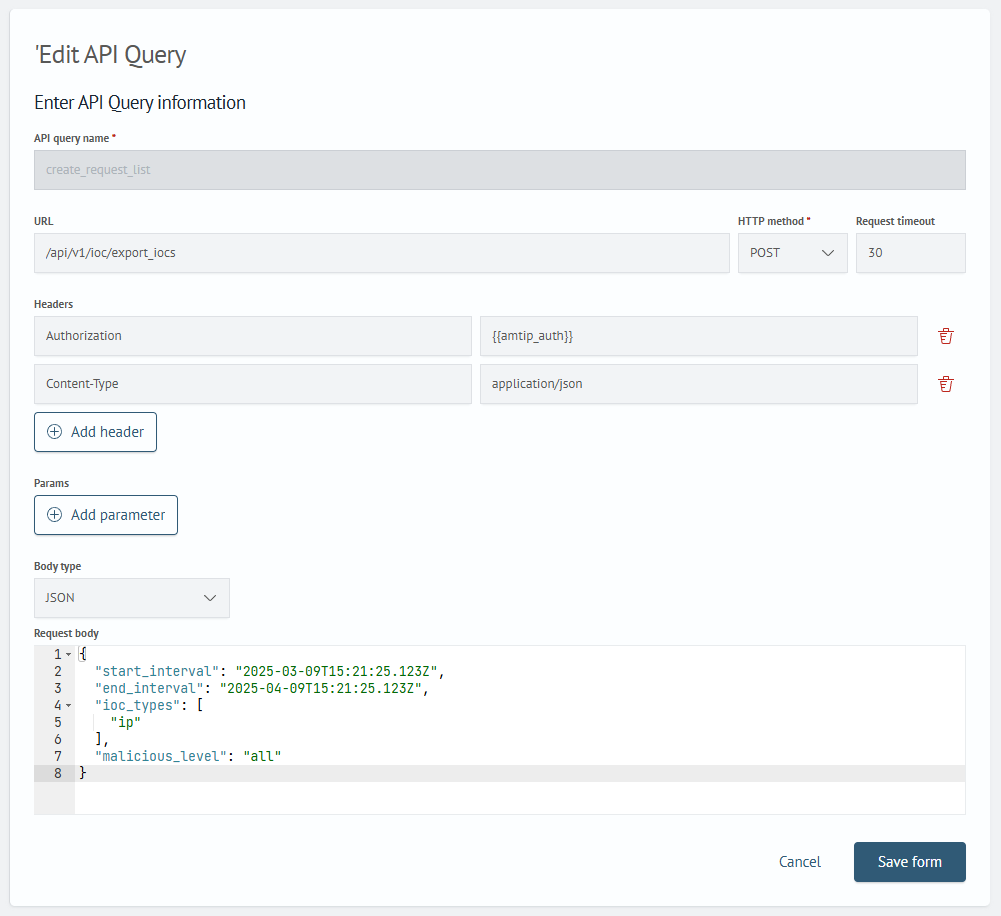Click the "end_interval" key in request body
The height and width of the screenshot is (916, 1001).
pos(149,688)
